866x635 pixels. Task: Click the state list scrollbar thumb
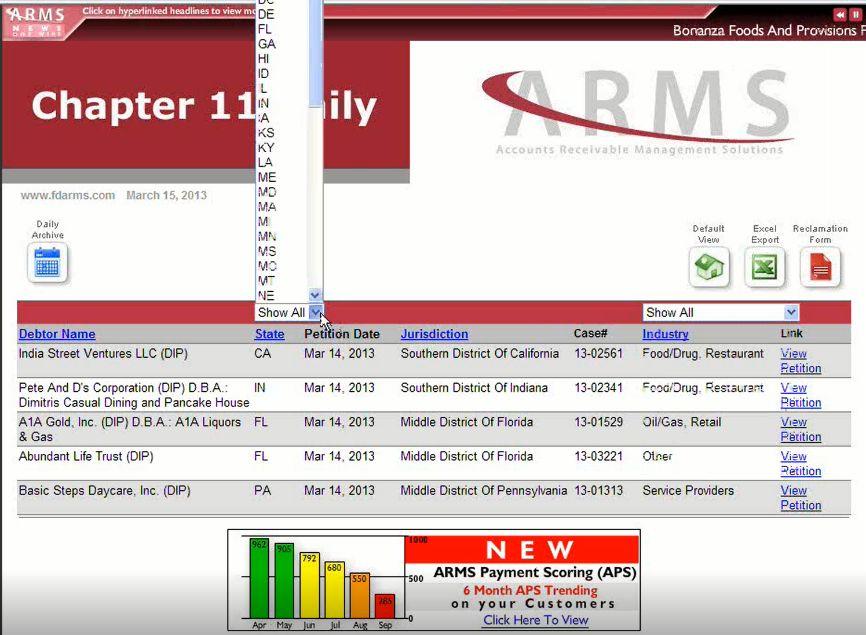coord(315,52)
